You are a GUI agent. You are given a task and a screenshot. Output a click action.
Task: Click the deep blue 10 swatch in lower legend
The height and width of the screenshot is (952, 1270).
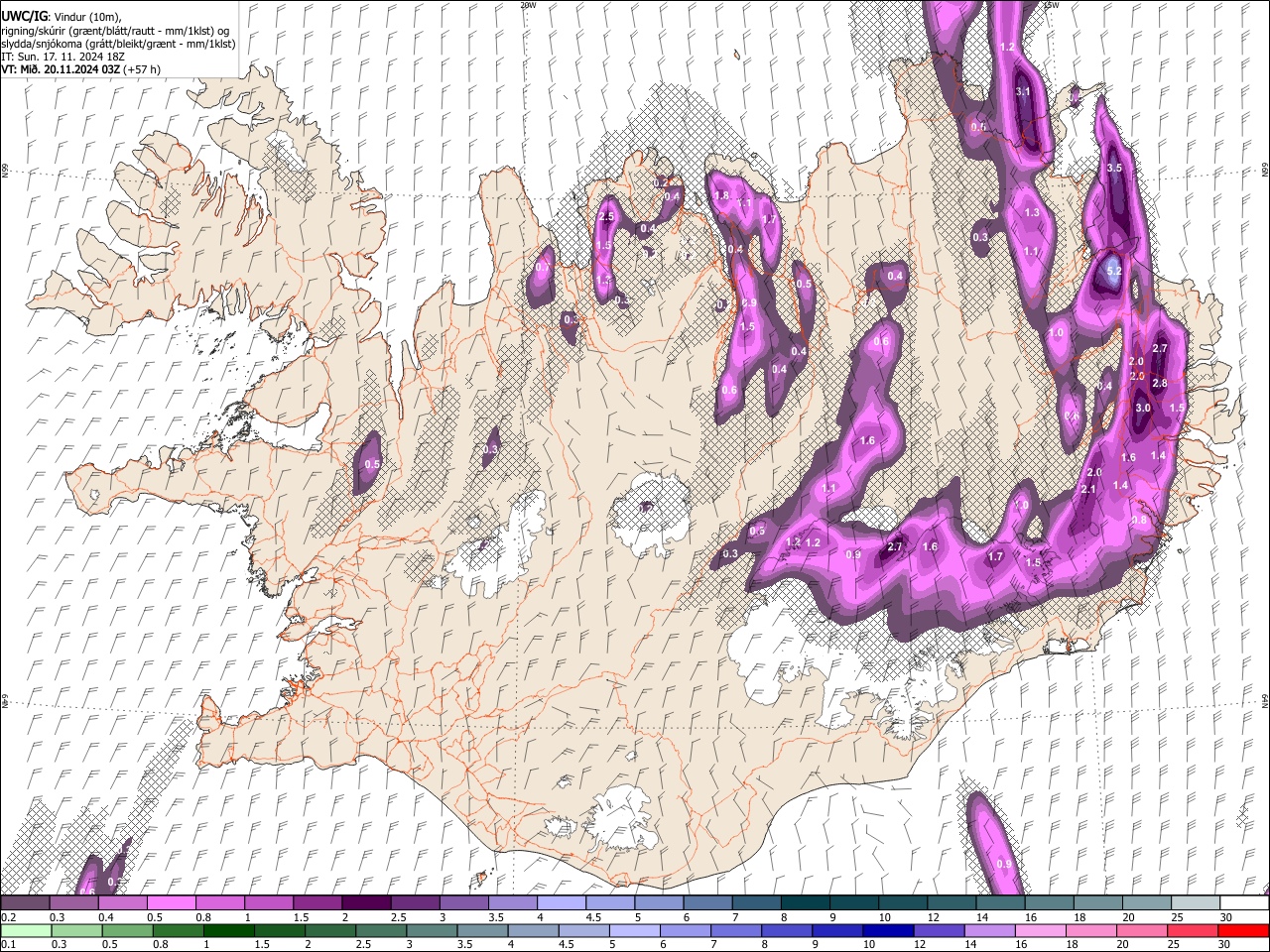[x=888, y=931]
